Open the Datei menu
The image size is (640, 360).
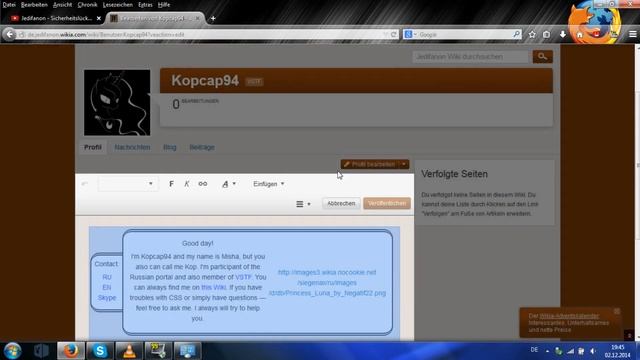click(x=9, y=5)
